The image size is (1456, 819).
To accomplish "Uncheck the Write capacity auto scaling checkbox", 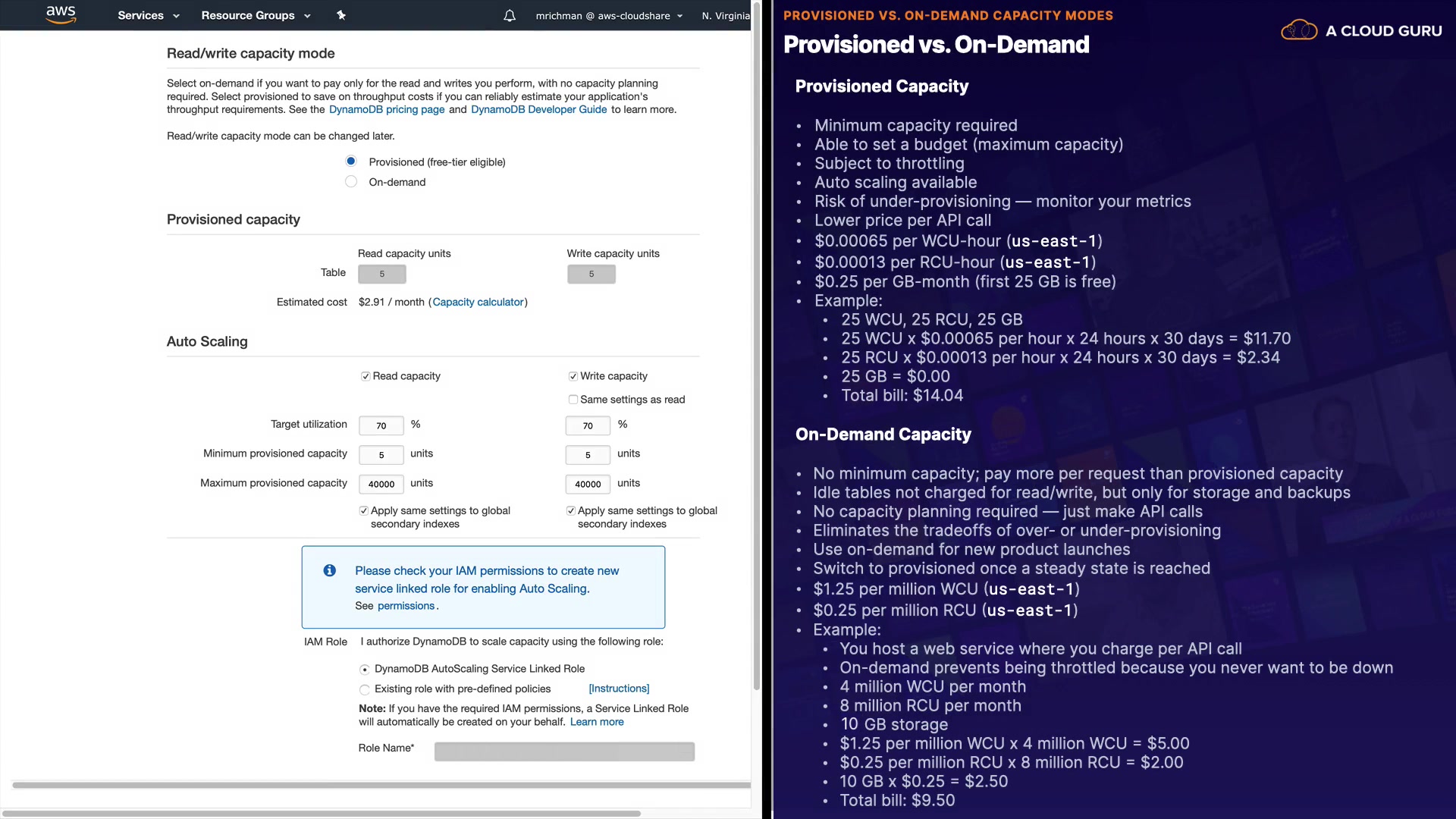I will (x=573, y=376).
